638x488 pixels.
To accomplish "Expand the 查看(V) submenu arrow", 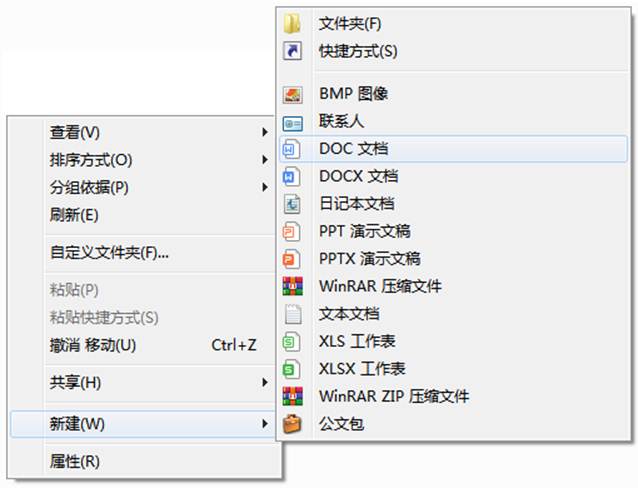I will pos(265,132).
